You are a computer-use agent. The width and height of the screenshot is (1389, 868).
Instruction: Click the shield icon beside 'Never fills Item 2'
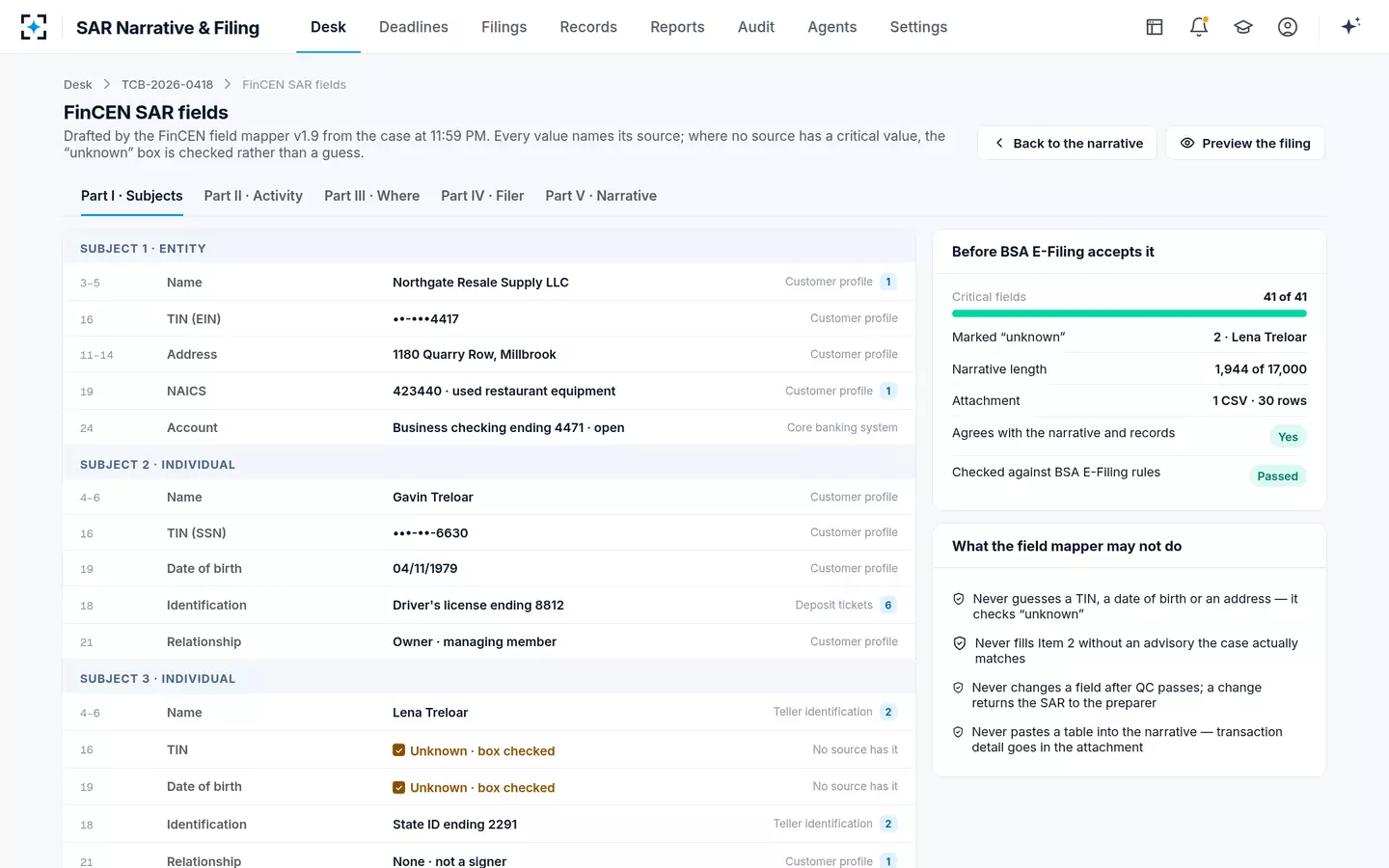coord(960,643)
